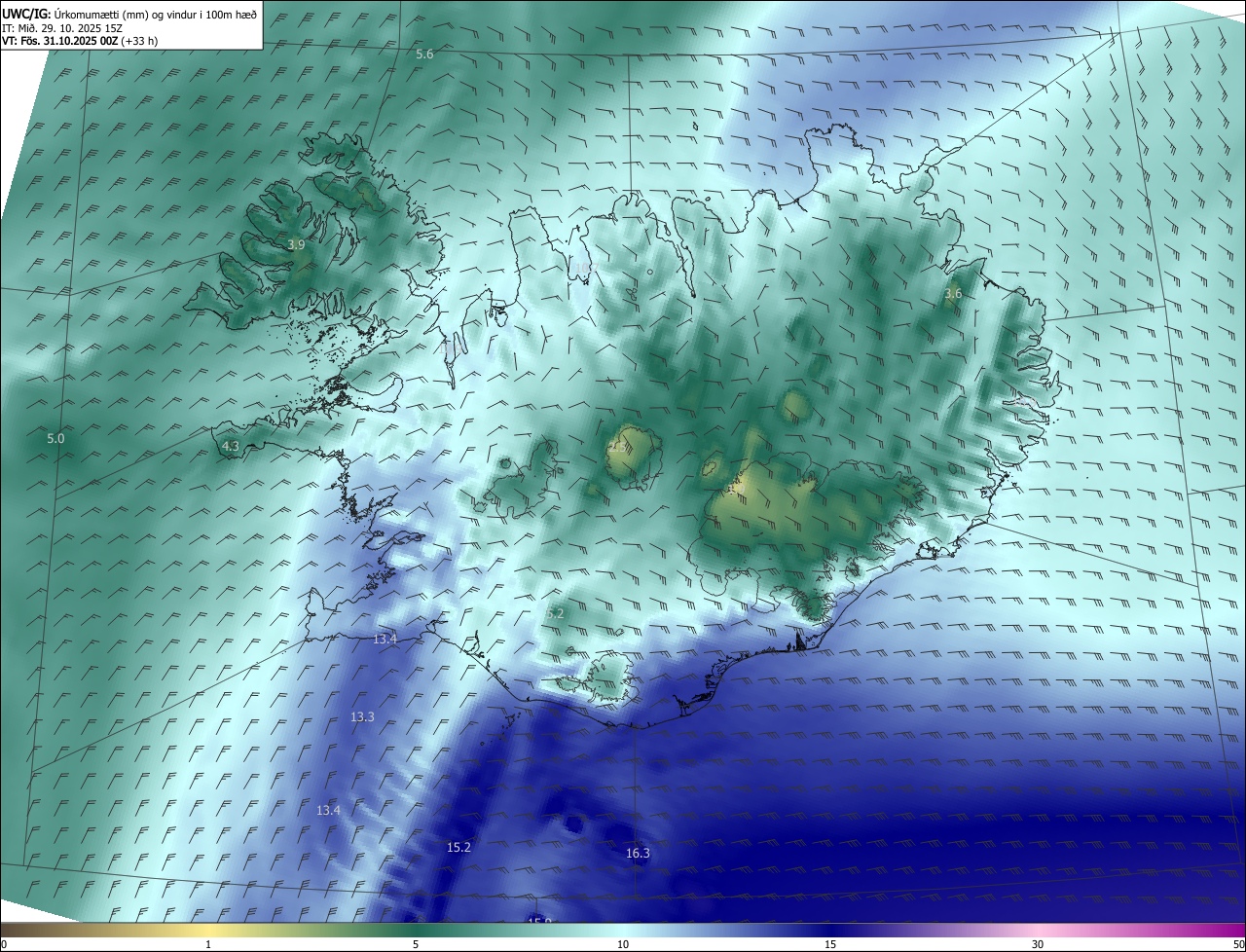The image size is (1246, 952).
Task: Click the 3.9 value over the Westfjords
Action: click(x=296, y=245)
